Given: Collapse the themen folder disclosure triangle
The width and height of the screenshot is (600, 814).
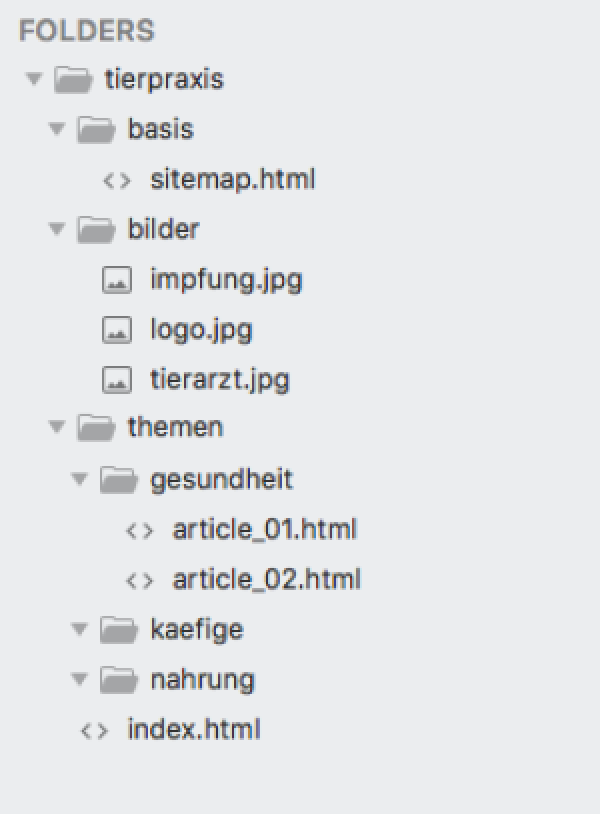Looking at the screenshot, I should [58, 428].
